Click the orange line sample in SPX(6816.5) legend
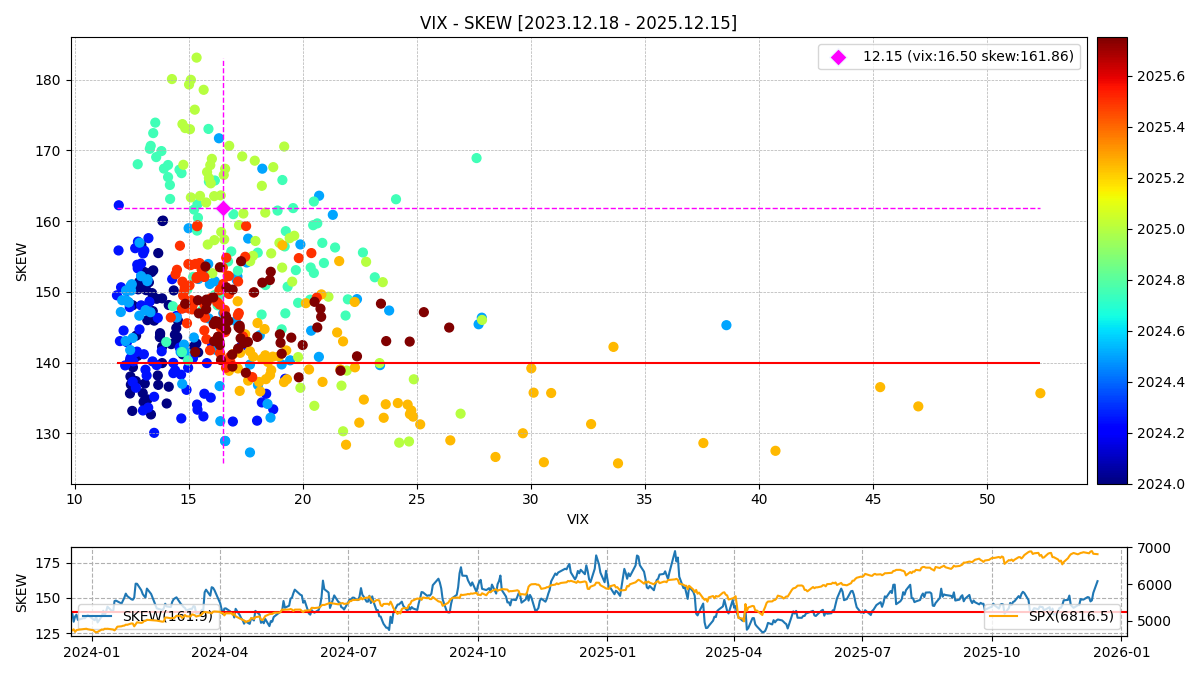 [1006, 616]
